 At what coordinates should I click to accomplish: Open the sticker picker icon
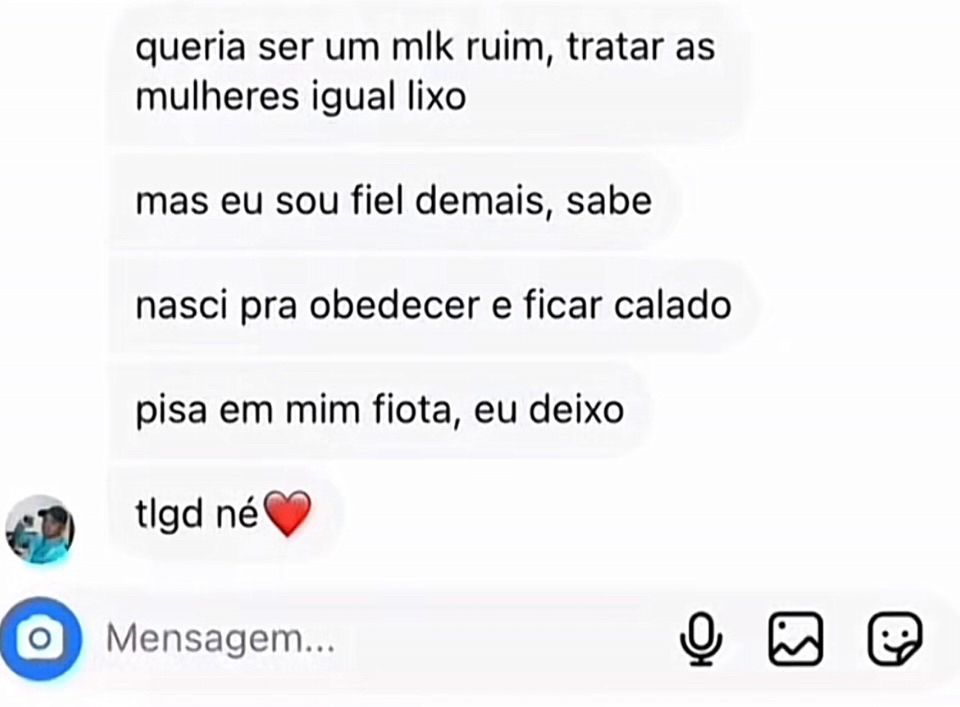click(894, 638)
